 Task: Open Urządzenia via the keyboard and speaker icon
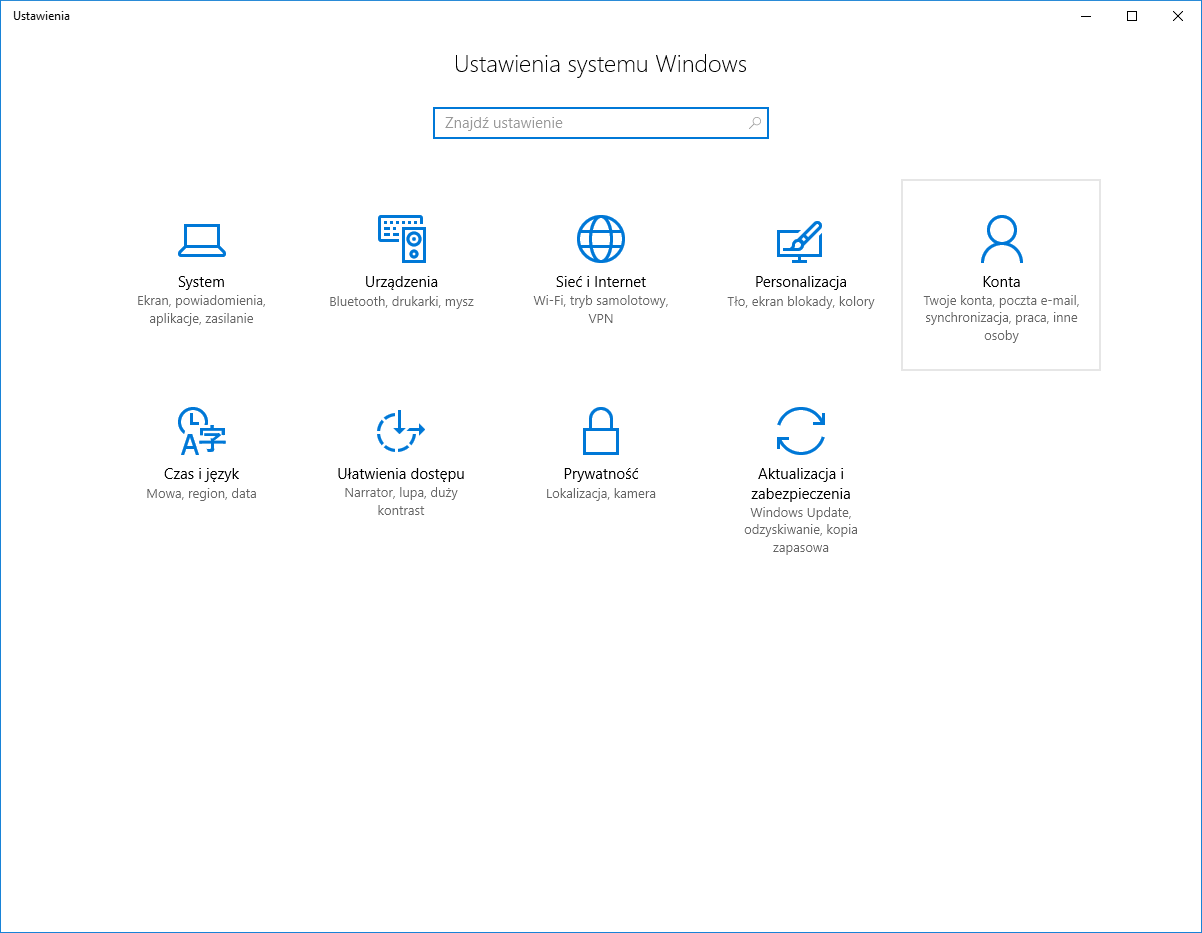coord(401,239)
